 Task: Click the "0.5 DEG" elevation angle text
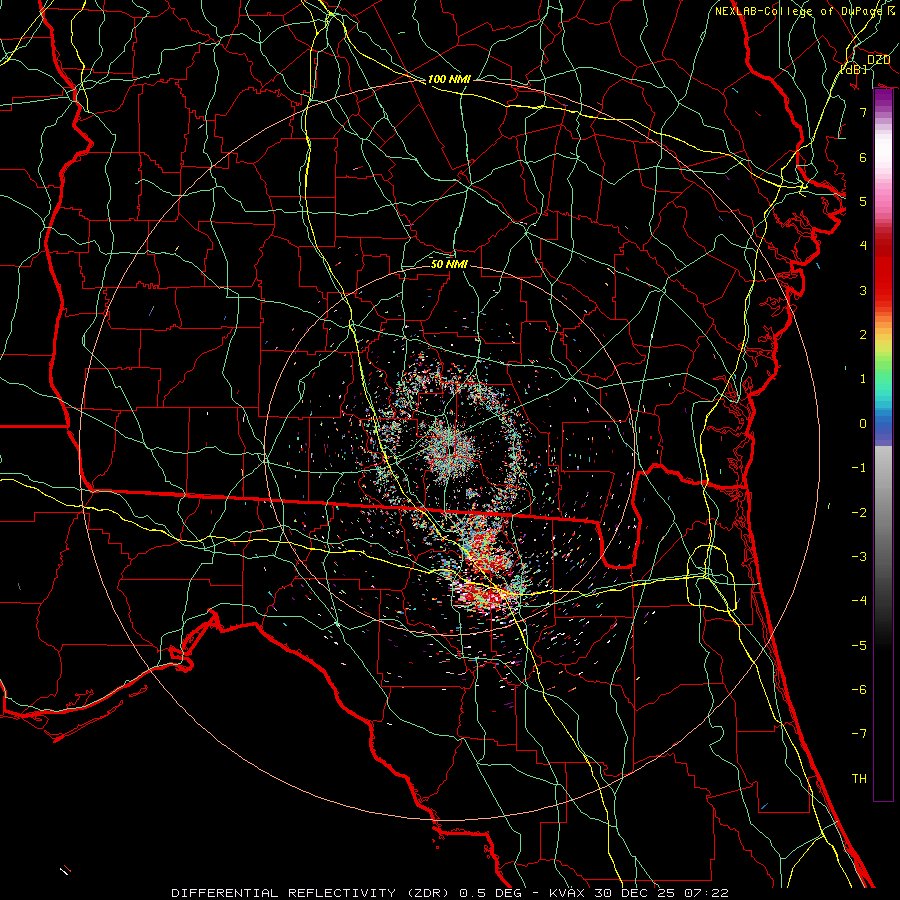tap(490, 893)
